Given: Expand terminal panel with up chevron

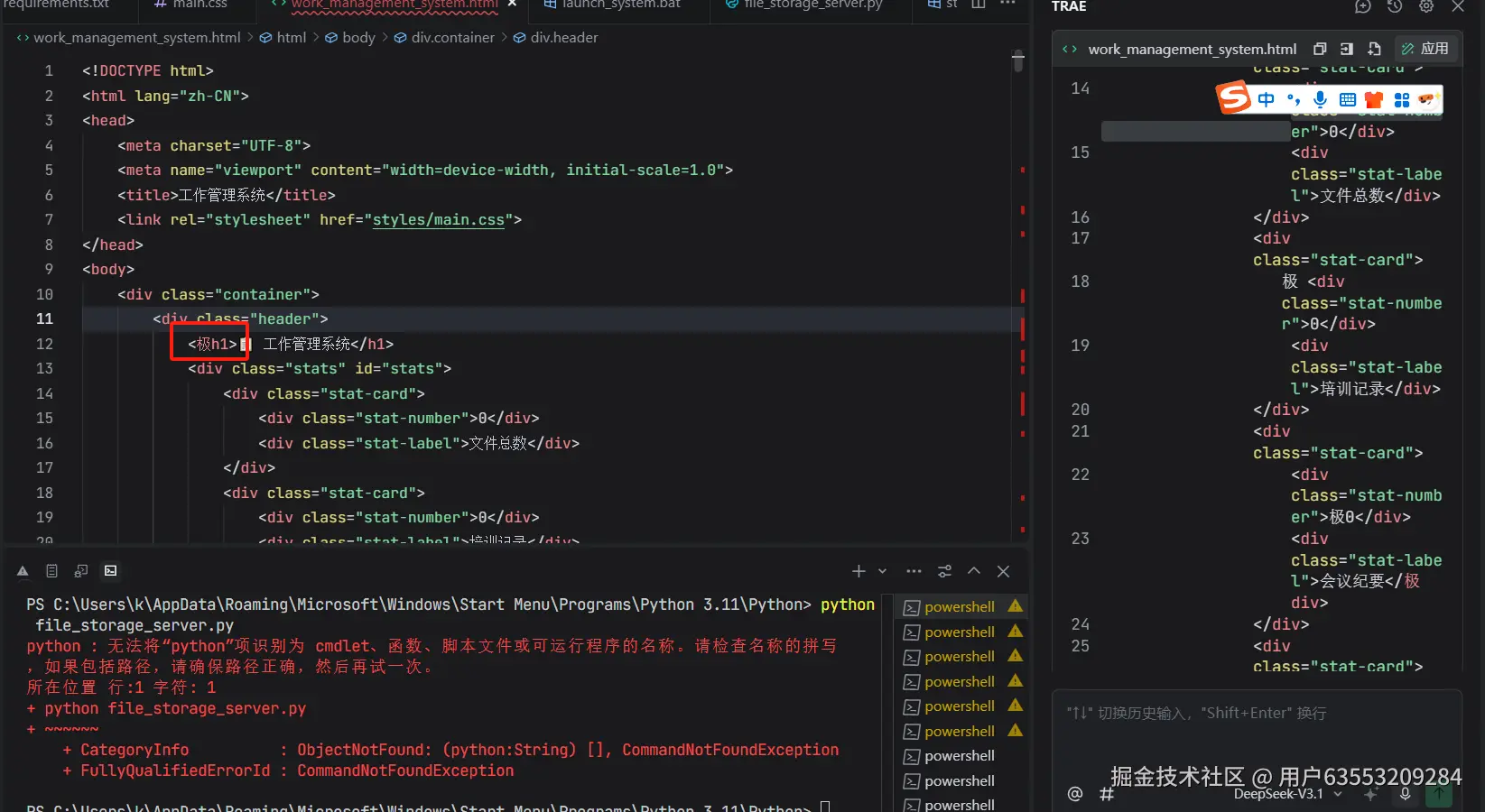Looking at the screenshot, I should (974, 571).
